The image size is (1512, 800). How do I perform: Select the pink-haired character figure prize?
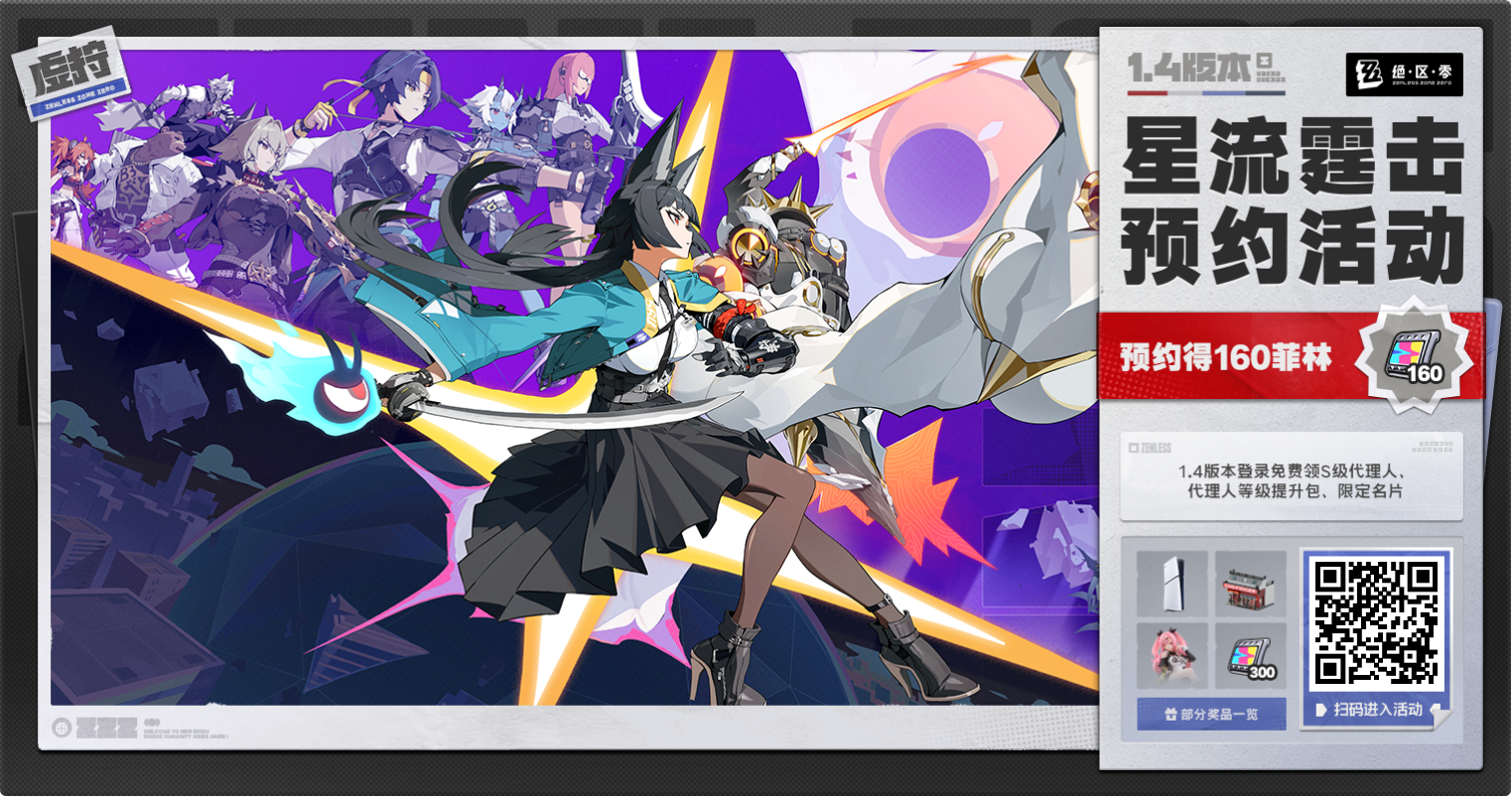(x=1171, y=655)
